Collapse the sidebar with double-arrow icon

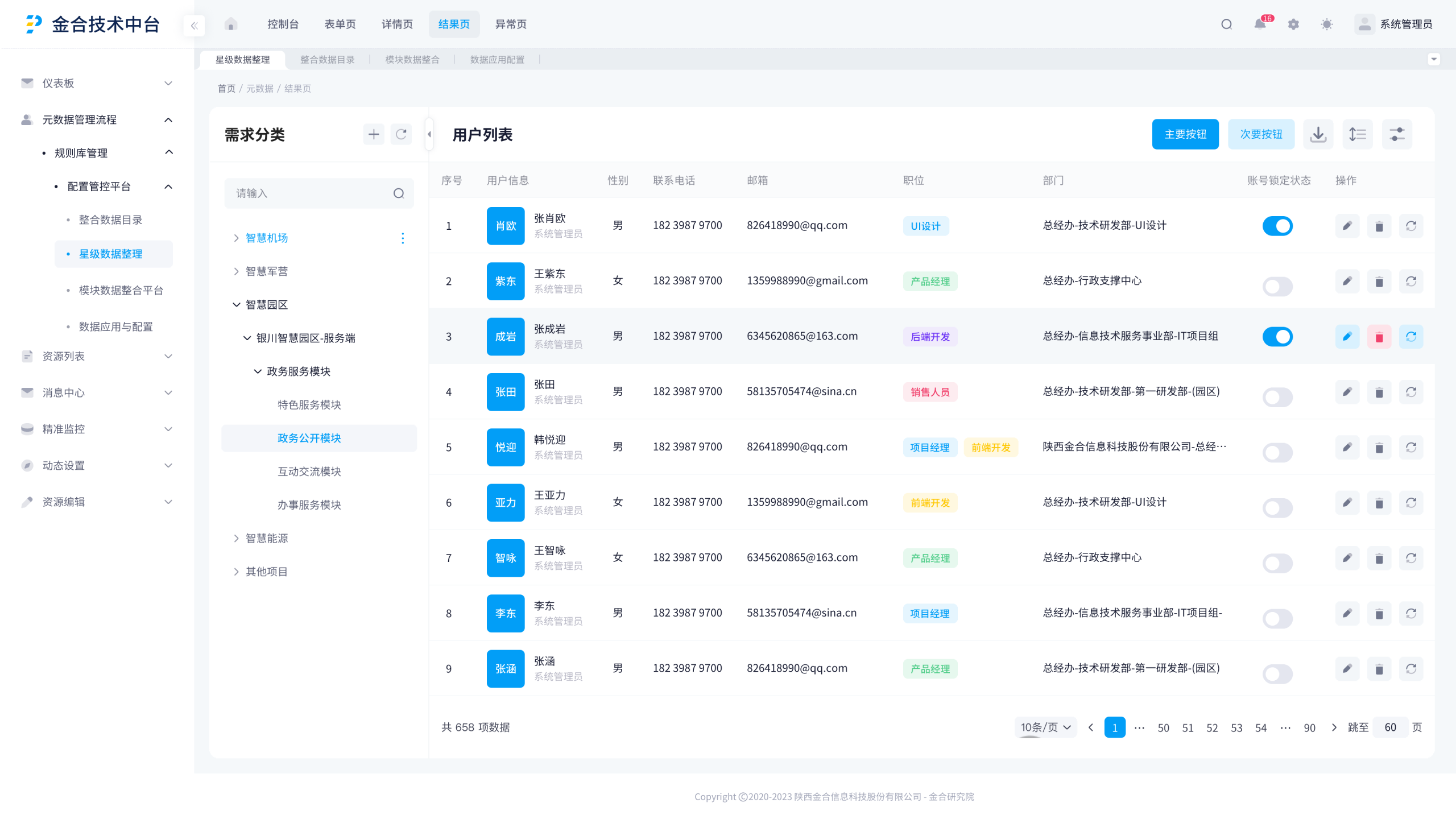194,25
